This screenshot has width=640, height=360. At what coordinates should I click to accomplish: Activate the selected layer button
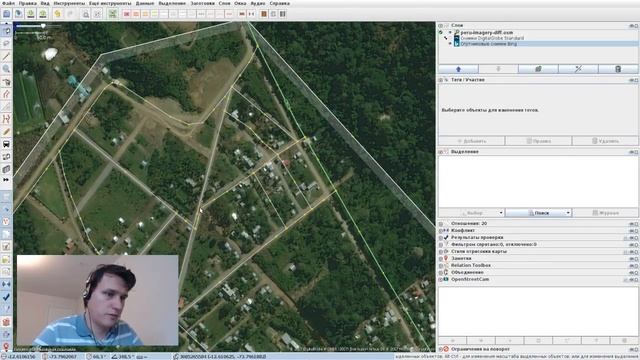click(x=538, y=69)
